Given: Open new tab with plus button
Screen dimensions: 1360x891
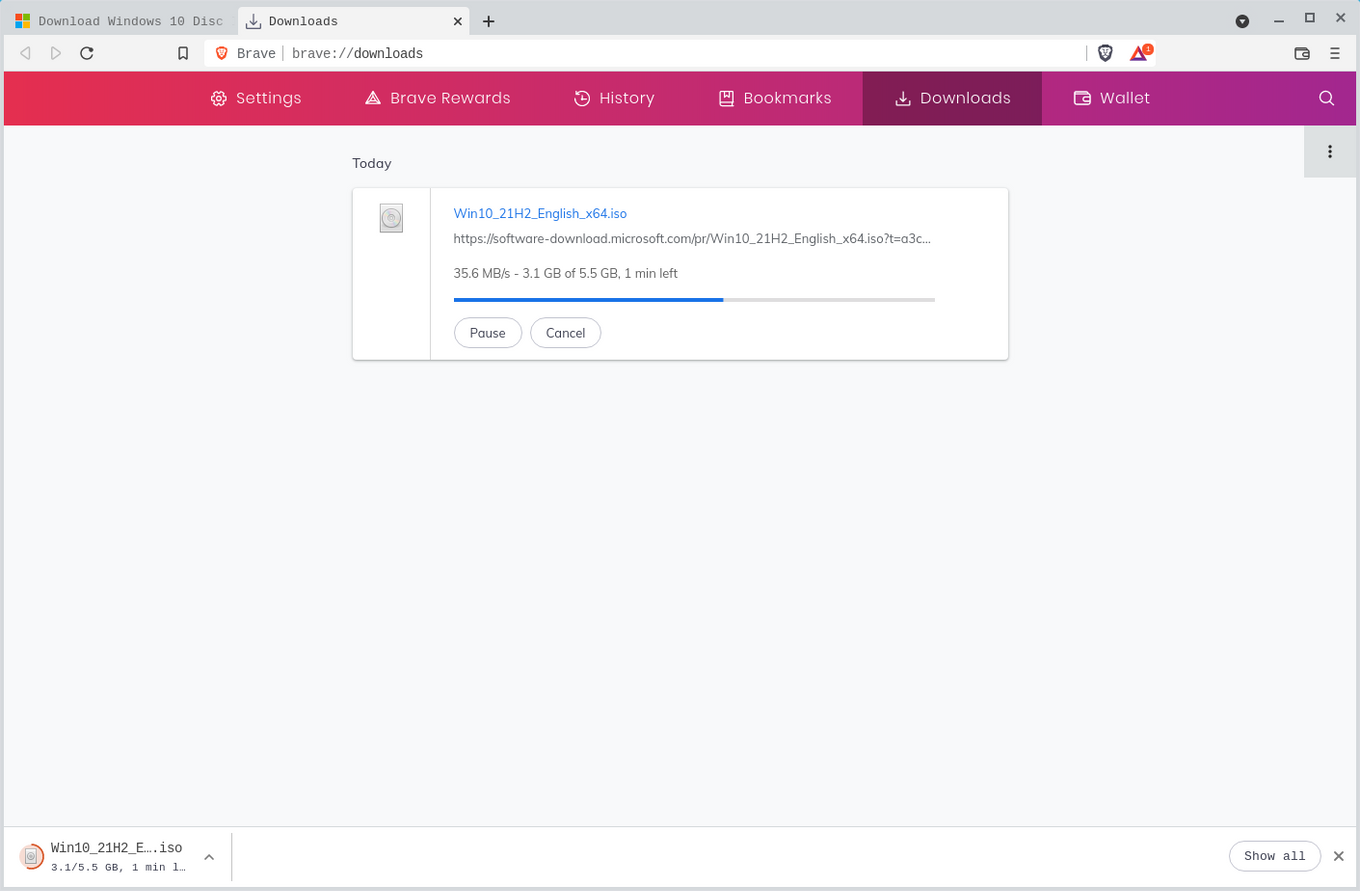Looking at the screenshot, I should (x=488, y=21).
